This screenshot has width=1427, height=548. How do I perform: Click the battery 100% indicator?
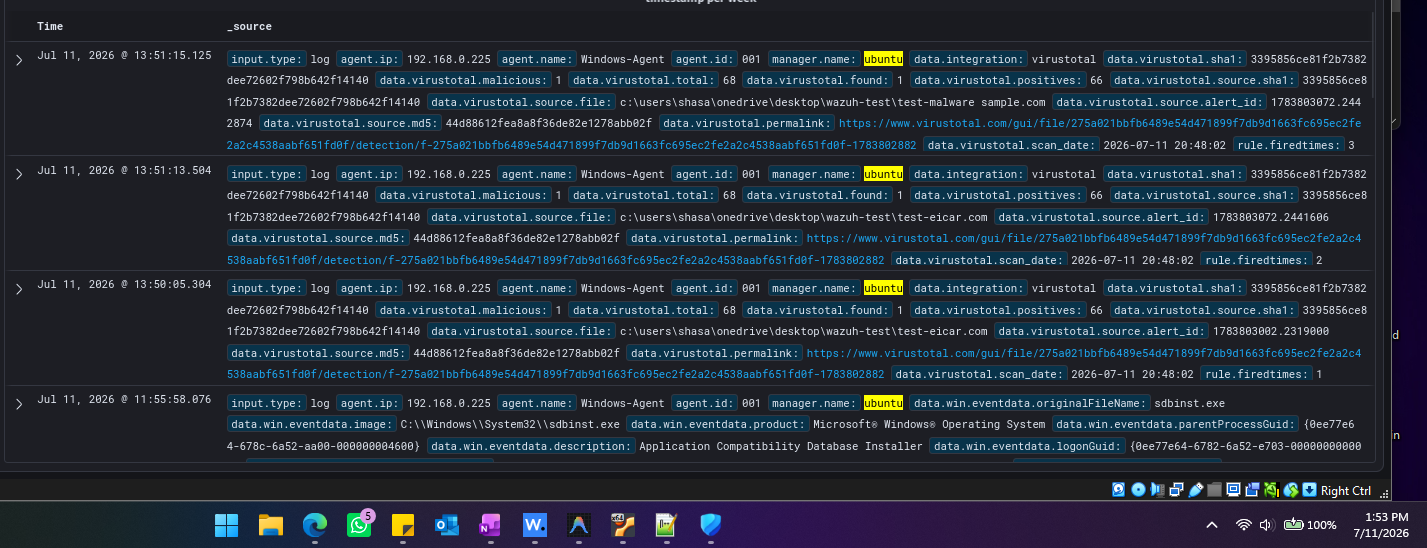click(1310, 525)
